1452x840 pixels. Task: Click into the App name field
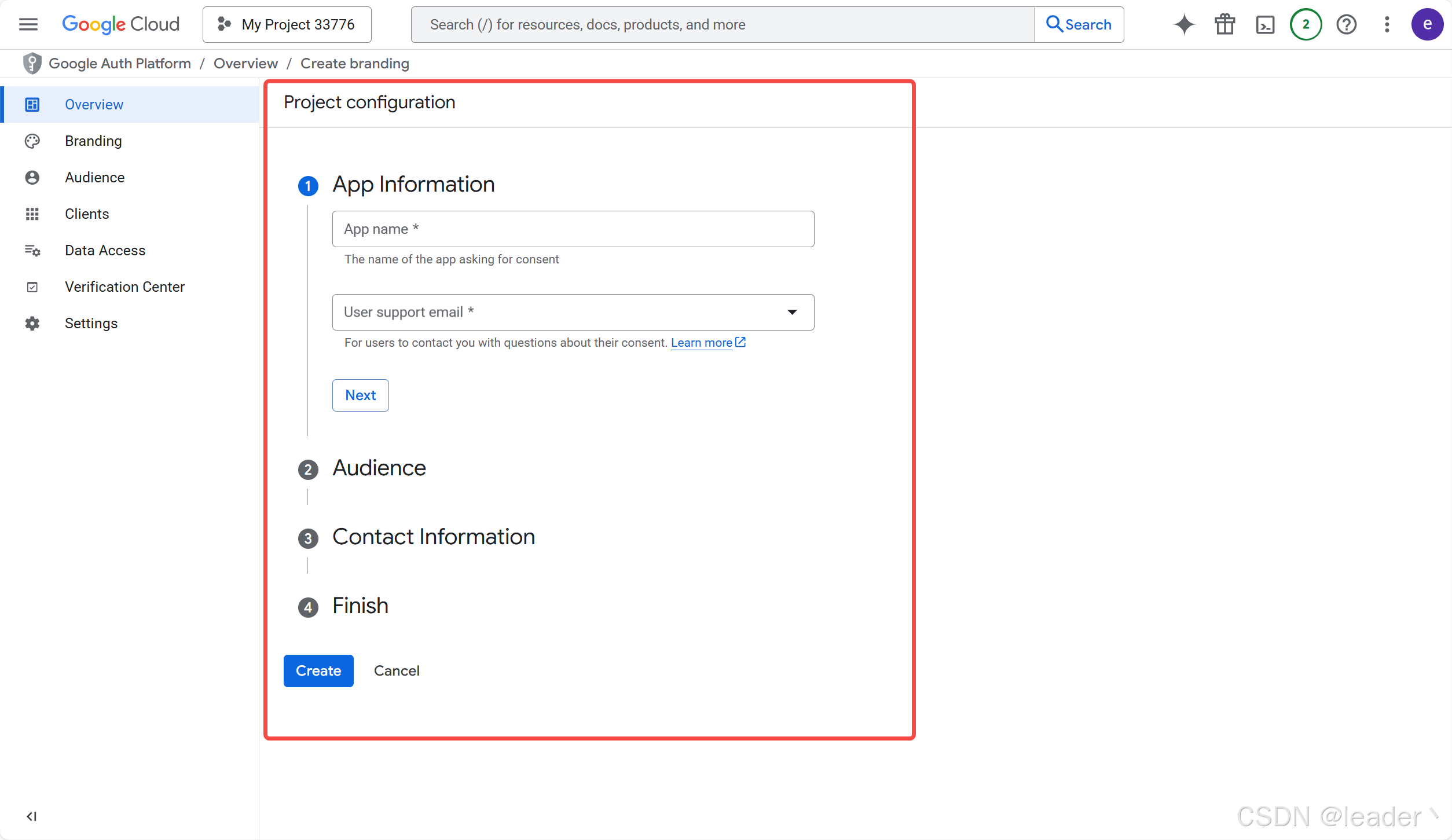(x=573, y=229)
